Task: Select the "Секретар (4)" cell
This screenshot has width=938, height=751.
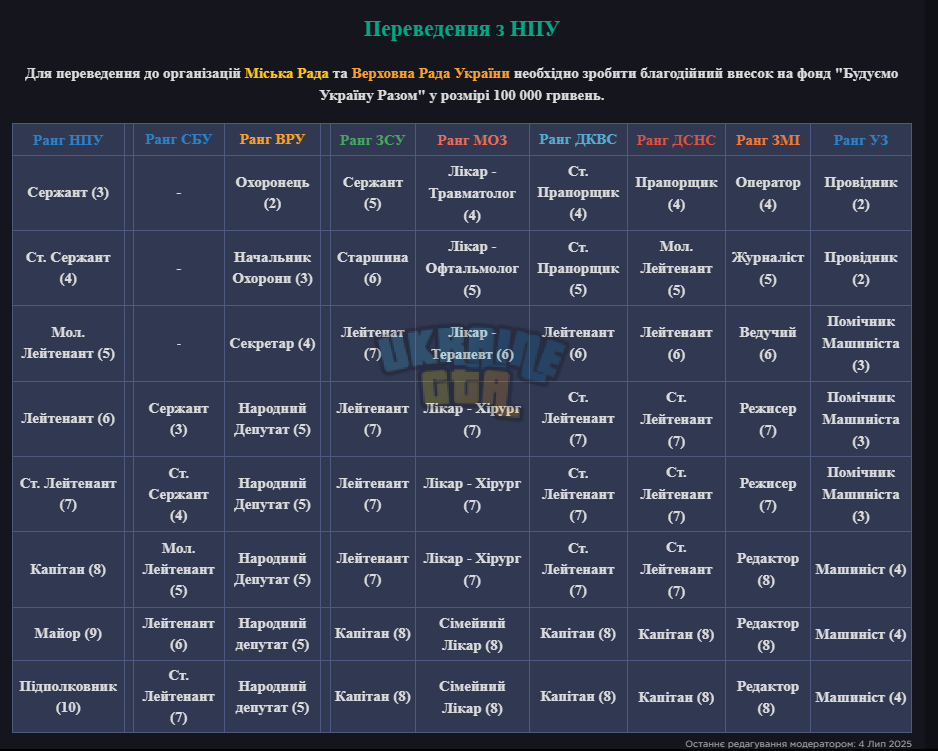Action: 272,343
